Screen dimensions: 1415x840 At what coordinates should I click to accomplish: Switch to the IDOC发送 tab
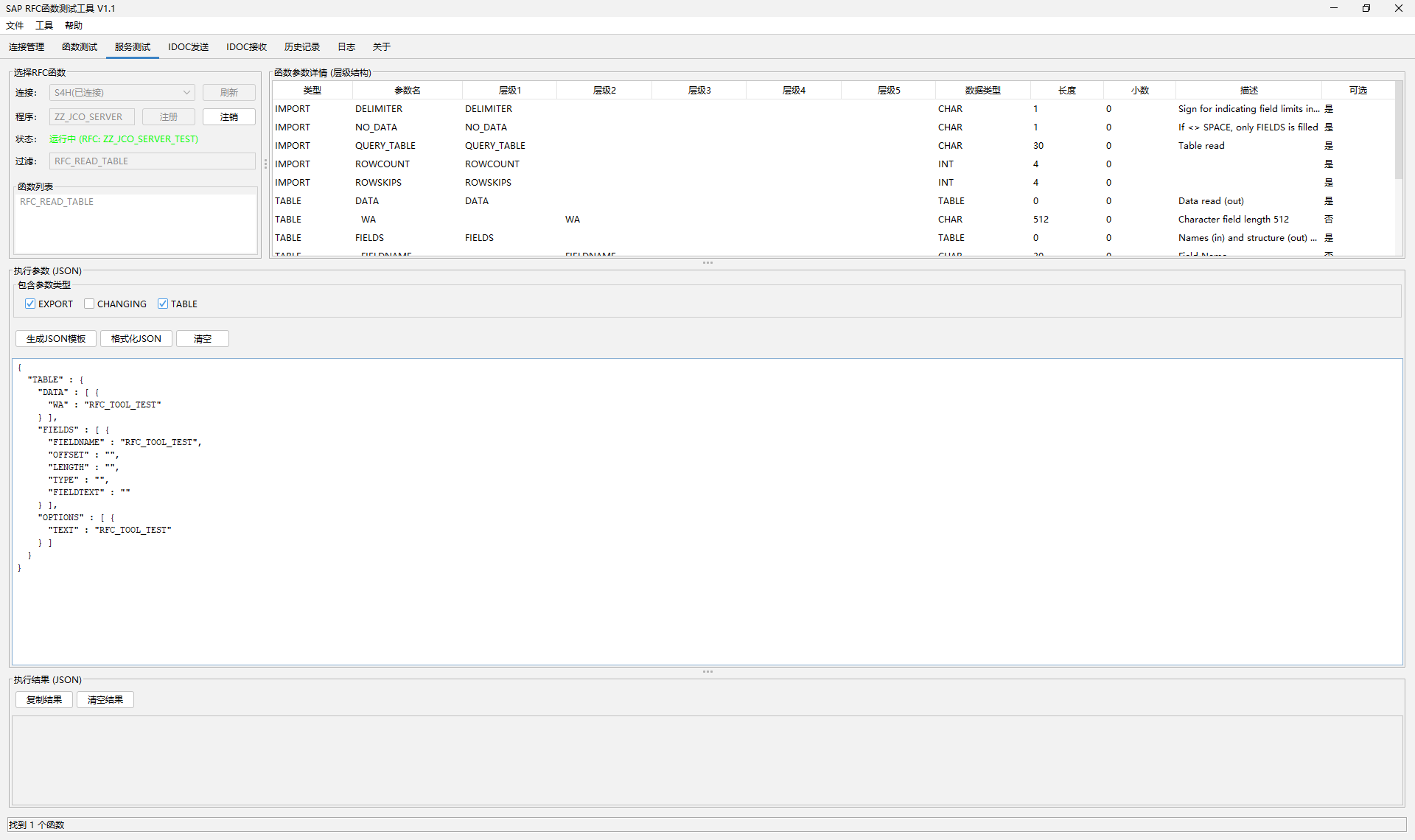click(188, 47)
